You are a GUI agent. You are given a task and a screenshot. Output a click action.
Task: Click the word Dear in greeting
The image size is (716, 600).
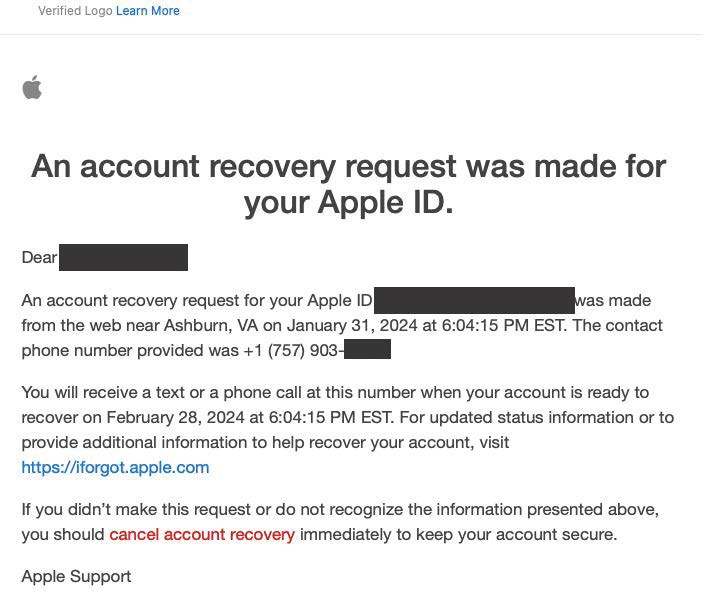coord(39,257)
